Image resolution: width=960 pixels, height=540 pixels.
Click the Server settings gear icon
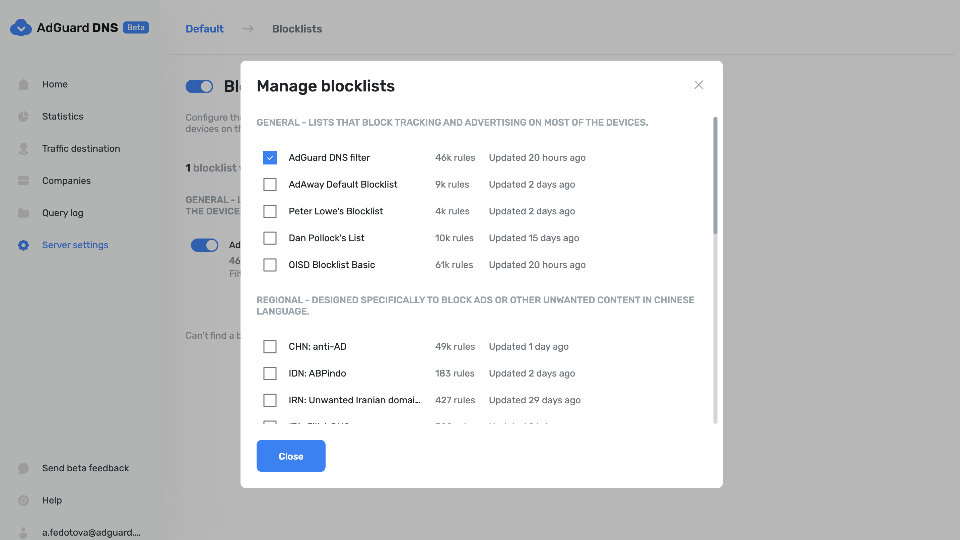pos(23,245)
